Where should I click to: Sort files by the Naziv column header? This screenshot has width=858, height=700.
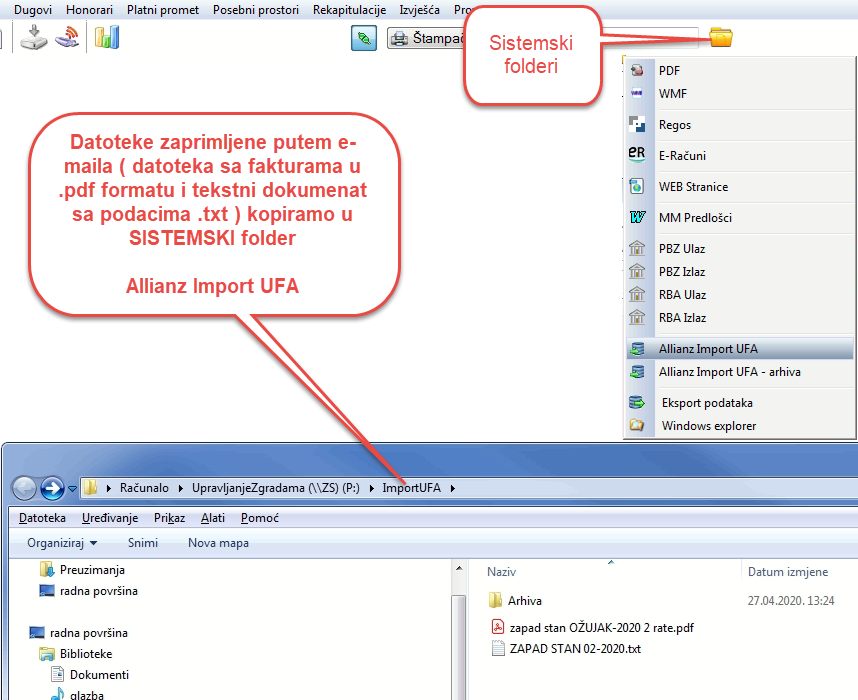click(501, 572)
